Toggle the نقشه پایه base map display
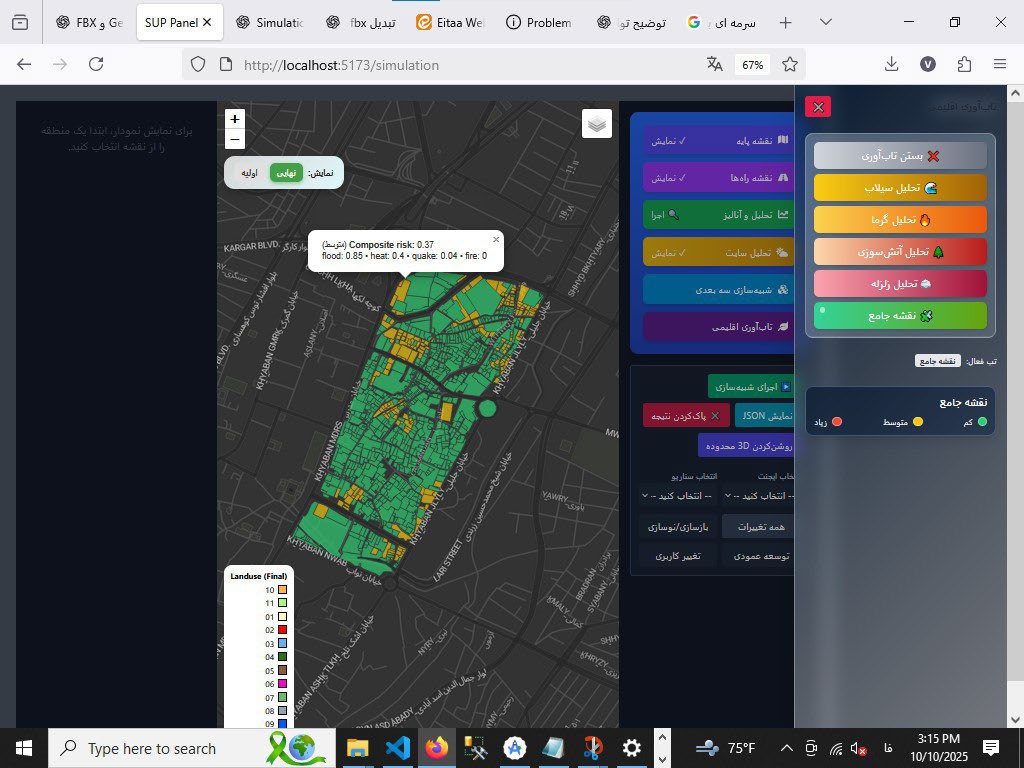This screenshot has height=768, width=1024. tap(718, 140)
